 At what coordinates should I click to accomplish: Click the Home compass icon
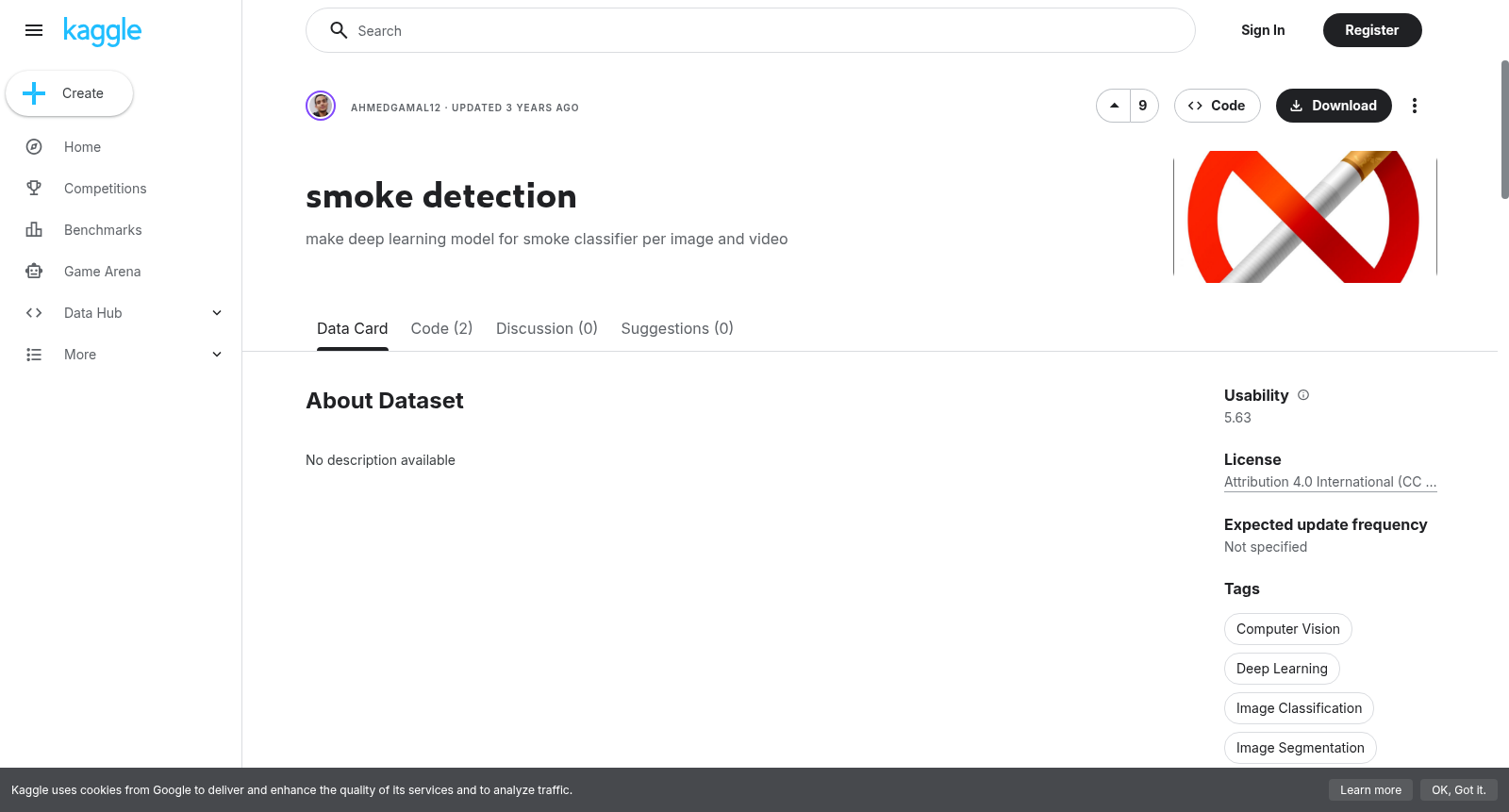pyautogui.click(x=34, y=147)
